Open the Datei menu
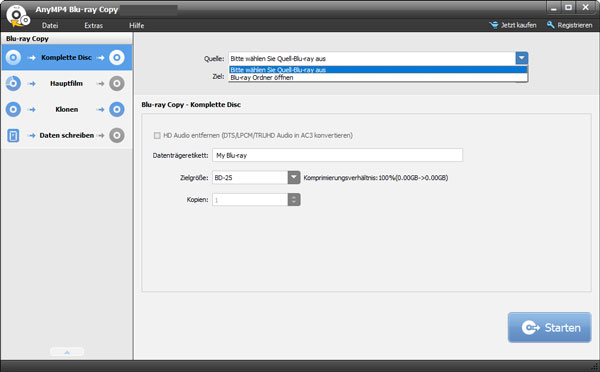 pyautogui.click(x=50, y=25)
